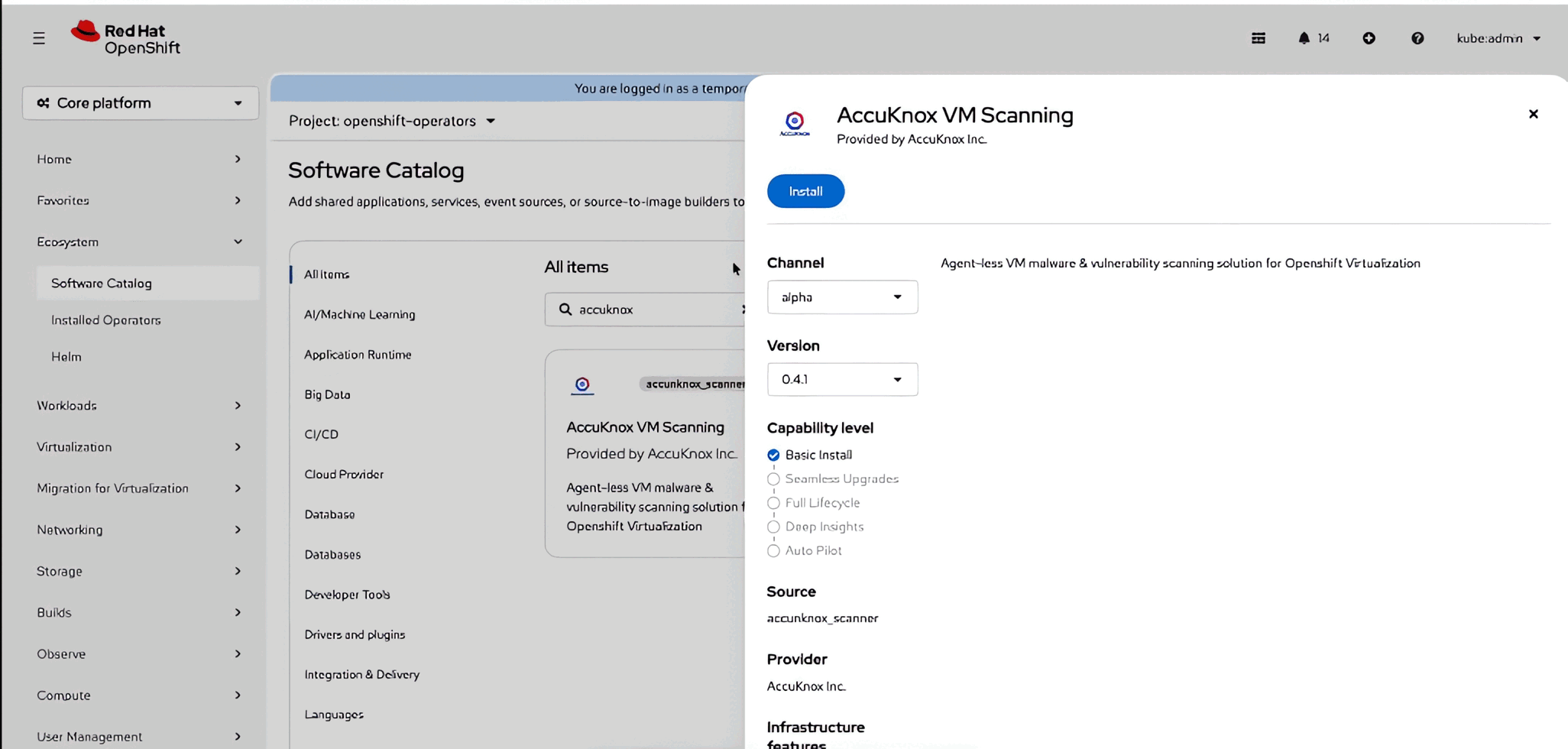Viewport: 1568px width, 749px height.
Task: Open the Channel alpha dropdown
Action: click(842, 297)
